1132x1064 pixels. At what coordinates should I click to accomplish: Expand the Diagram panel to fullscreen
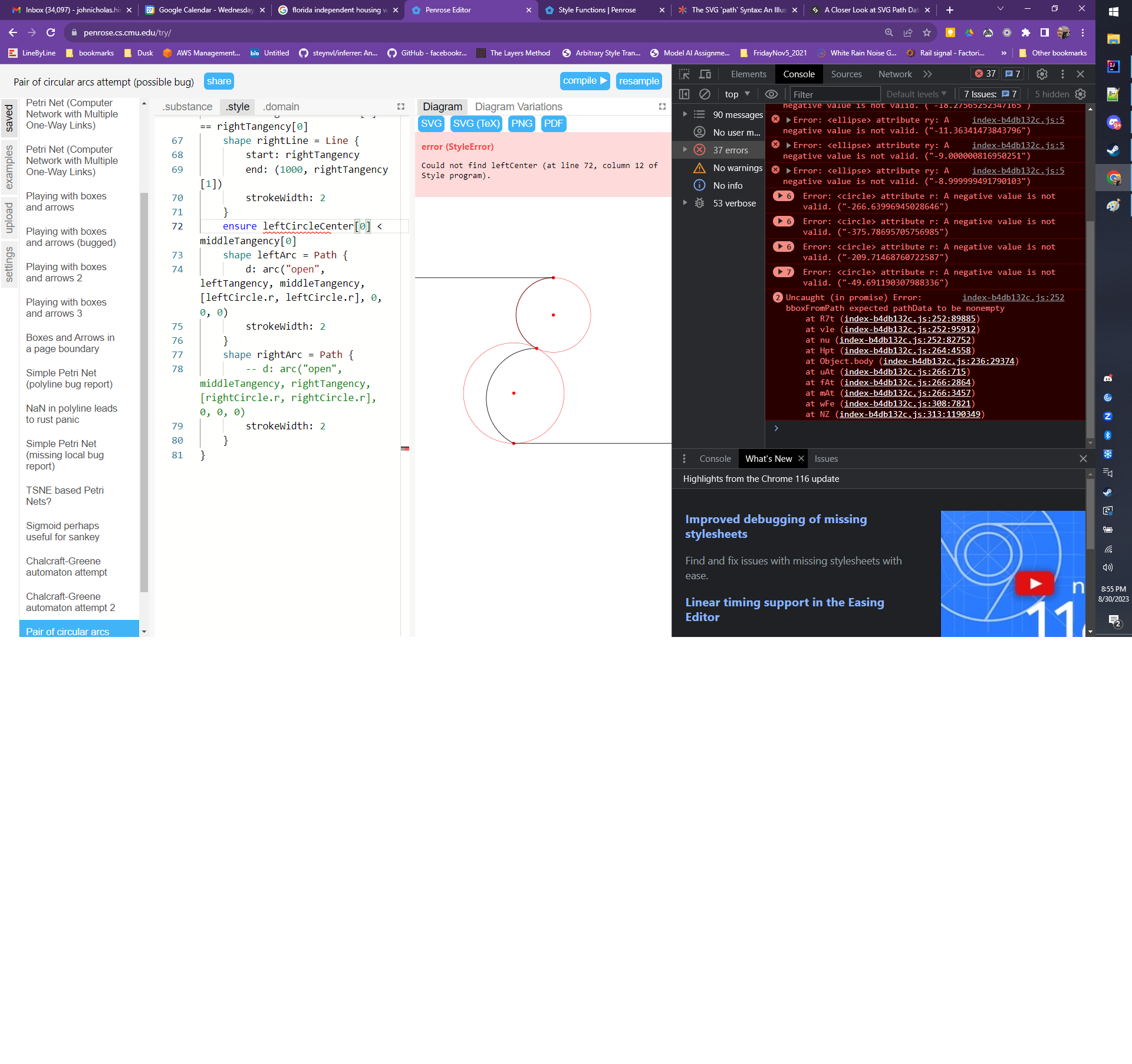[x=662, y=107]
